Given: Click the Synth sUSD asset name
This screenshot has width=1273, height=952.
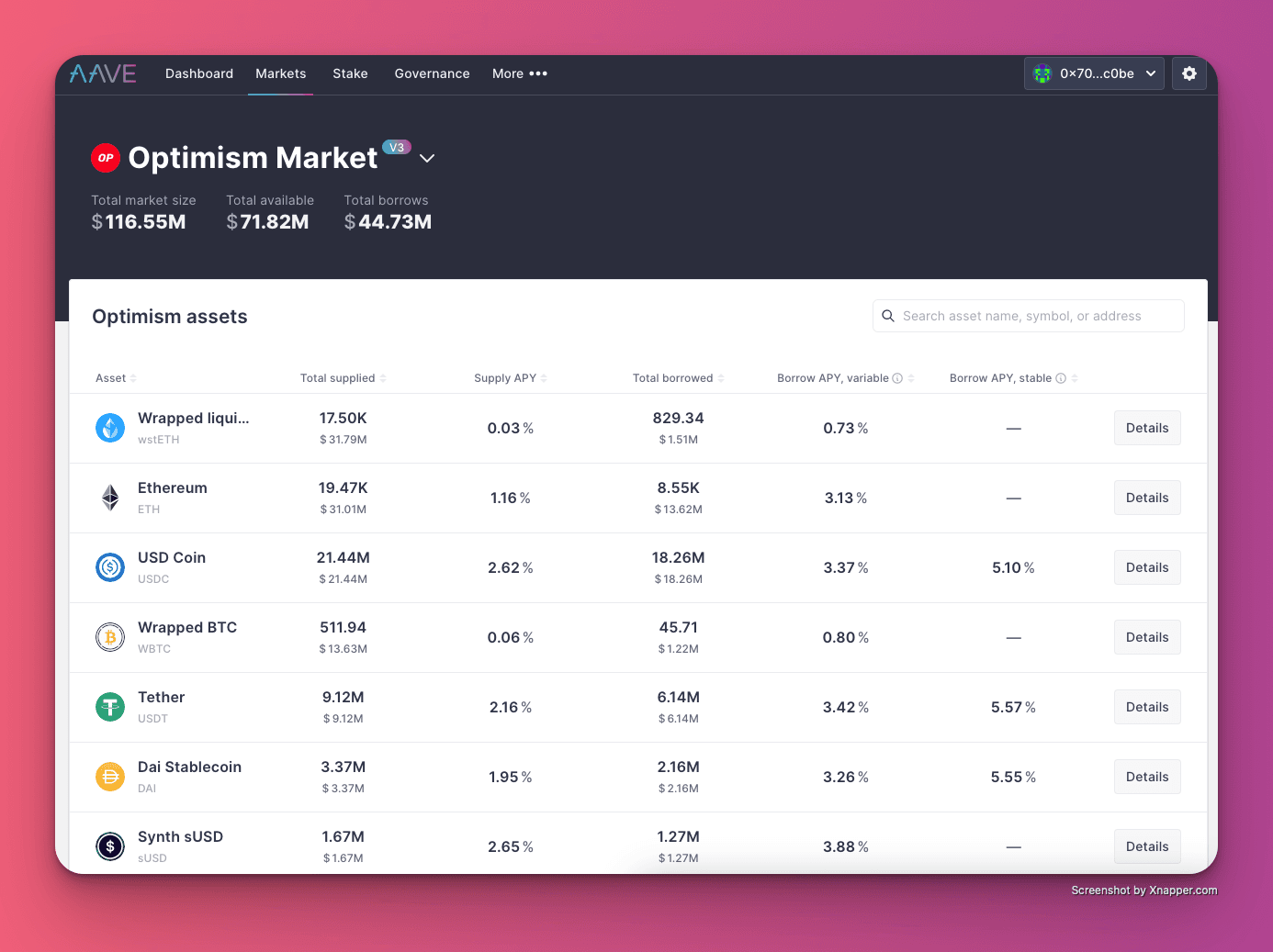Looking at the screenshot, I should click(180, 836).
